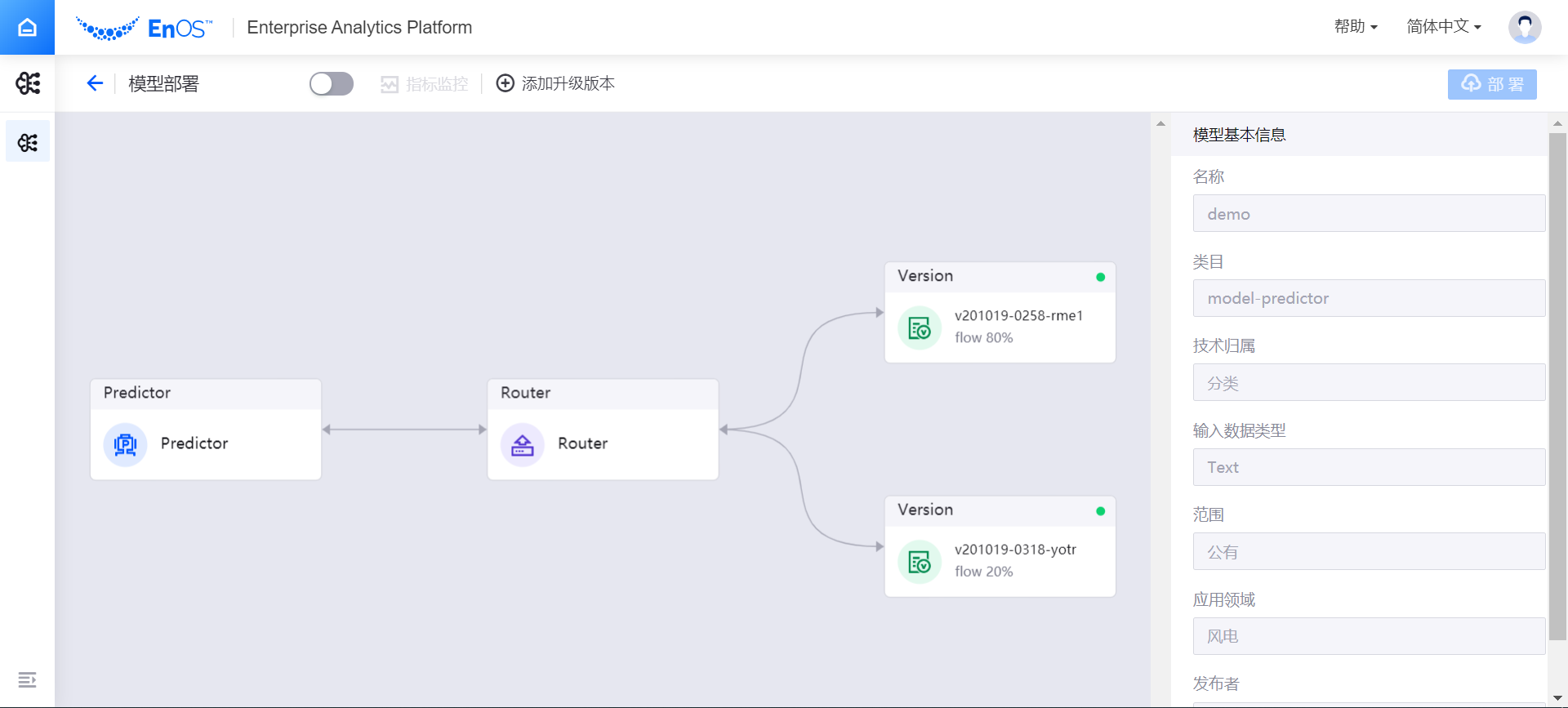
Task: Toggle the model deployment switch
Action: (332, 84)
